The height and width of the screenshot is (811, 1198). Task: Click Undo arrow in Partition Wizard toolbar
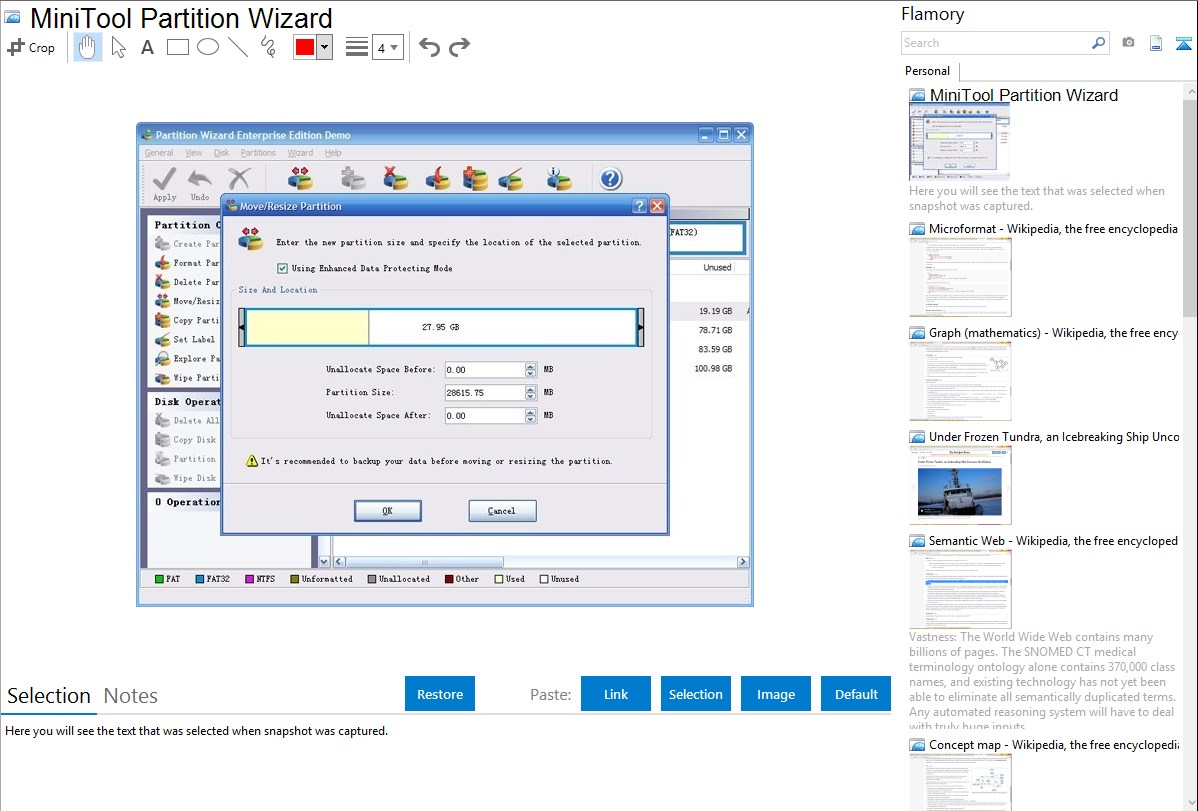click(199, 183)
